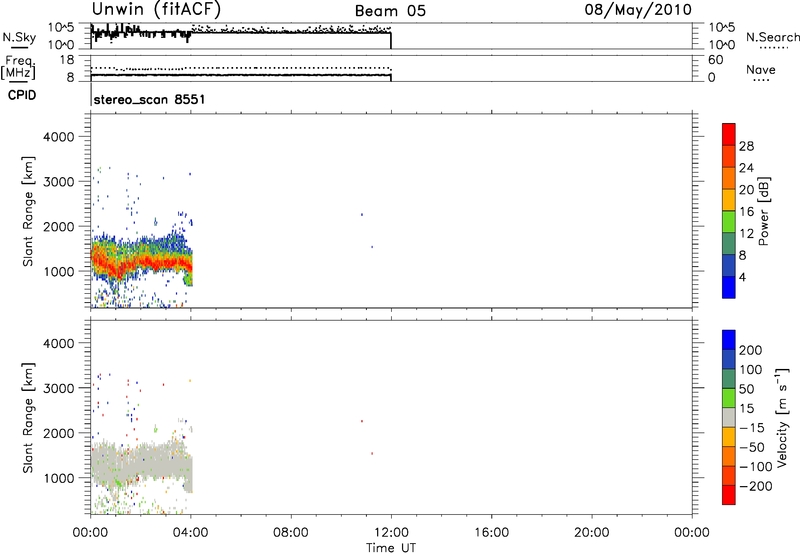Click the '12:00' time axis label
The height and width of the screenshot is (554, 800).
[x=391, y=533]
